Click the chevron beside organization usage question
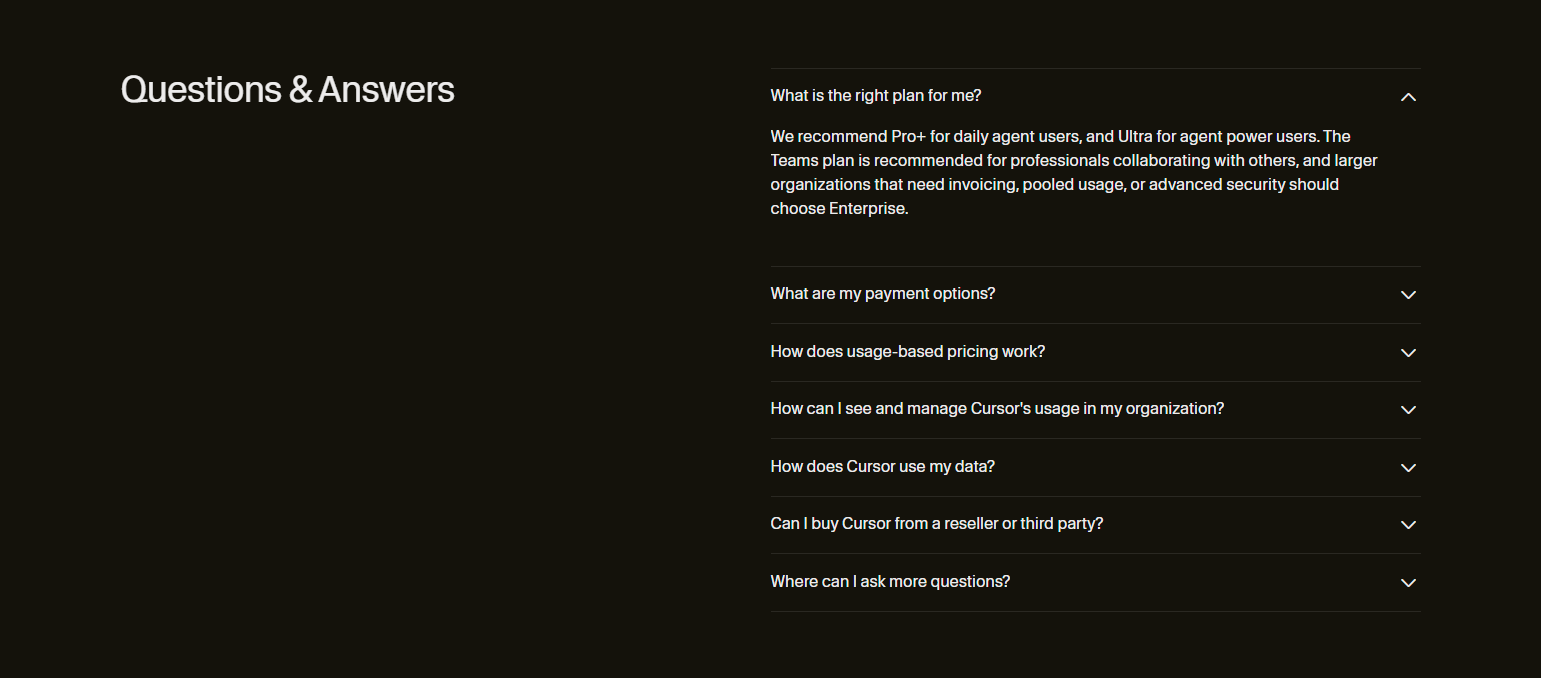 click(1408, 410)
